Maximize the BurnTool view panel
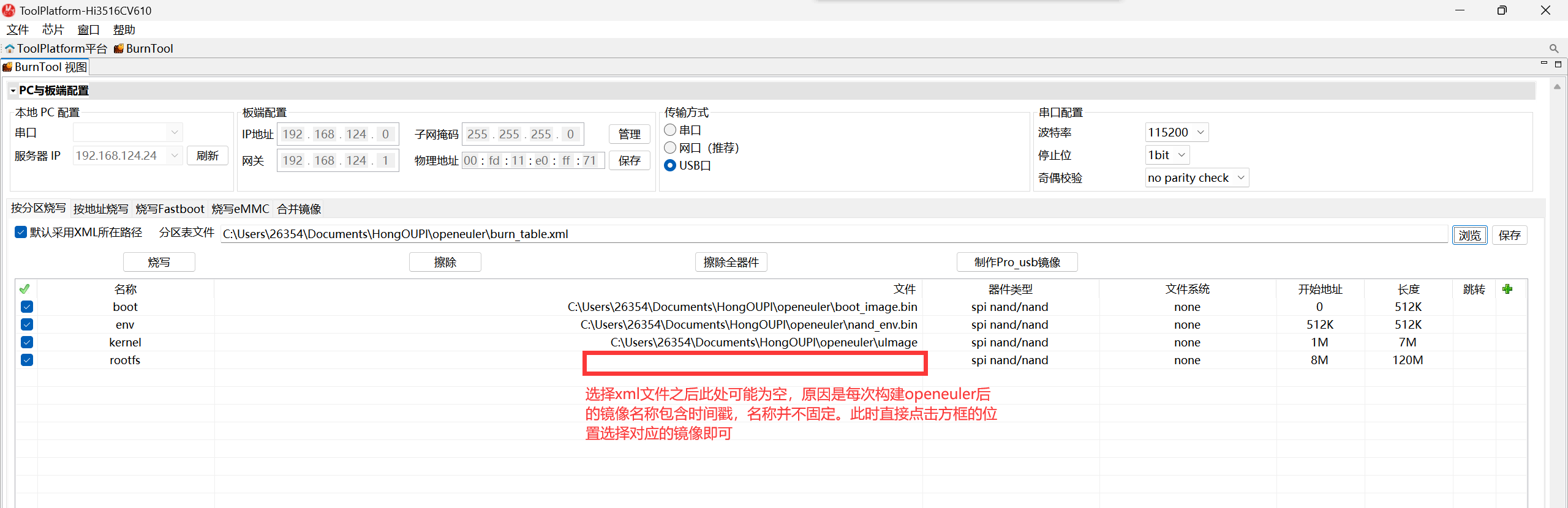Image resolution: width=1568 pixels, height=508 pixels. pyautogui.click(x=1558, y=64)
